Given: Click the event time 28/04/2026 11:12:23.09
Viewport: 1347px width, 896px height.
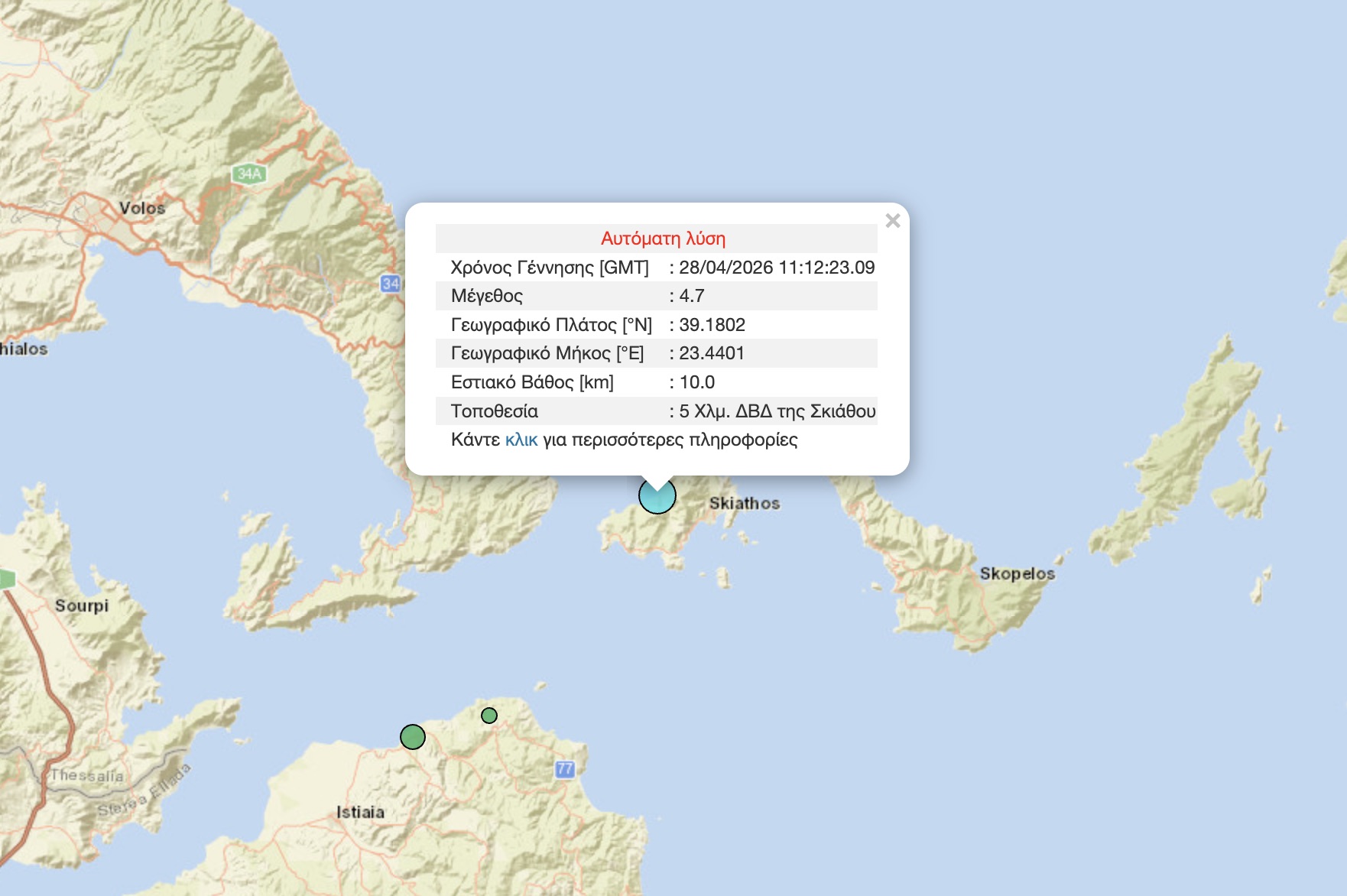Looking at the screenshot, I should (x=776, y=268).
